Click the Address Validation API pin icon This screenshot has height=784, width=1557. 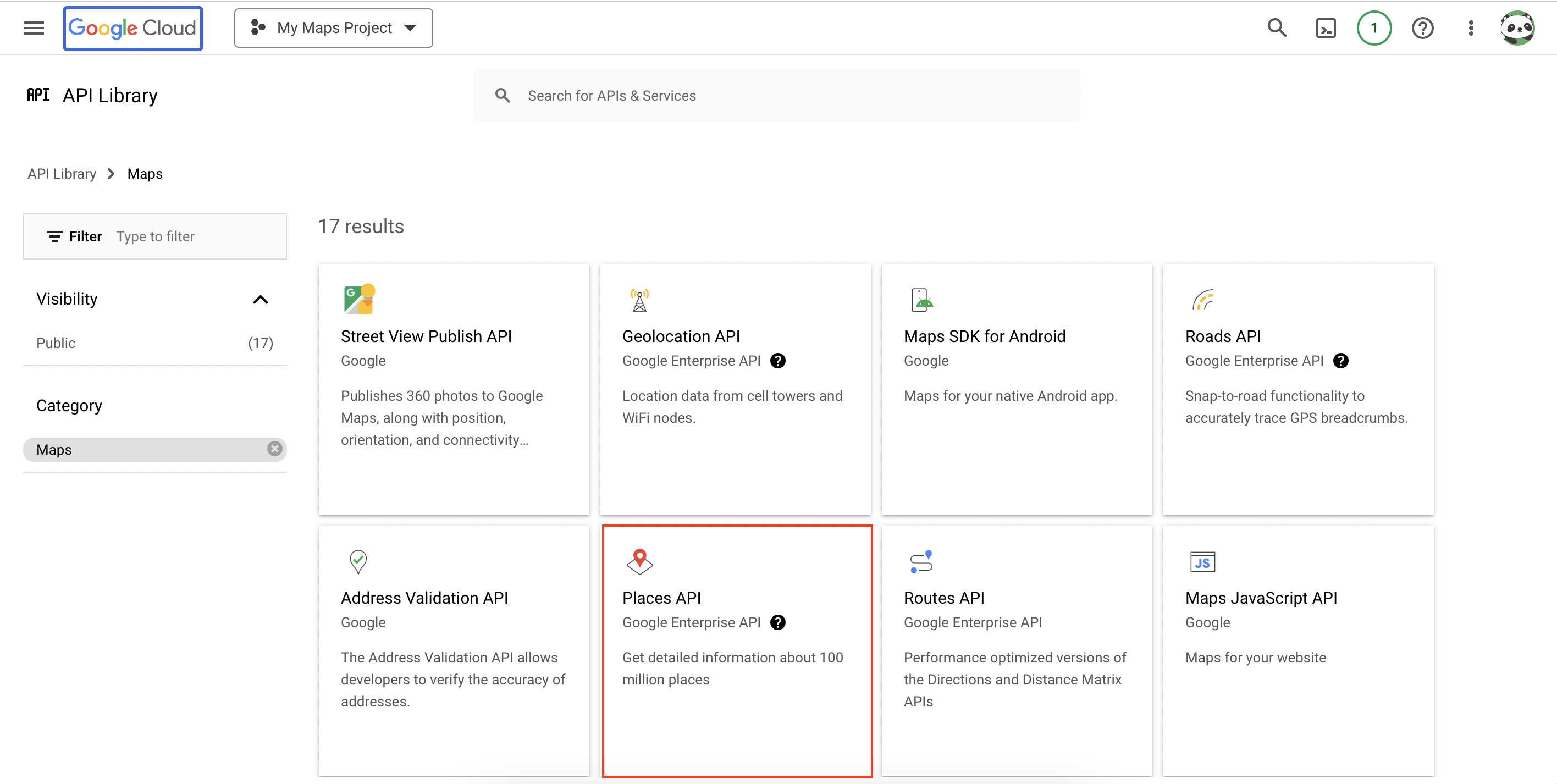point(358,561)
